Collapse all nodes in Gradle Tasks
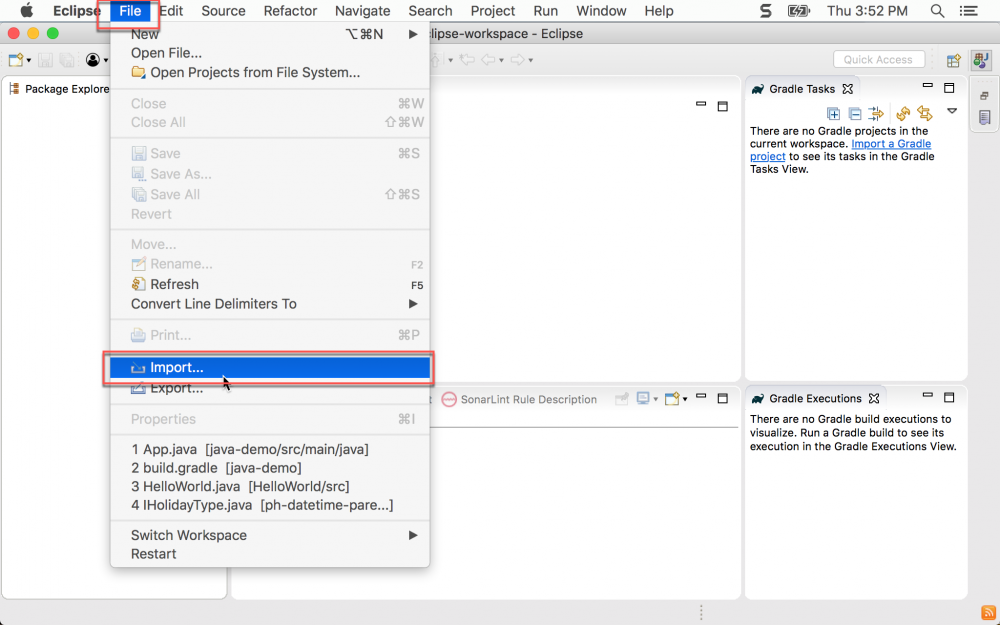The height and width of the screenshot is (625, 1000). 855,114
